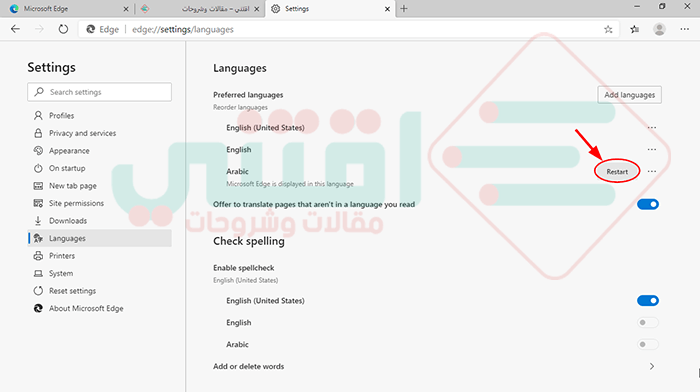Viewport: 700px width, 392px height.
Task: Click the Reorder languages text
Action: pos(240,107)
